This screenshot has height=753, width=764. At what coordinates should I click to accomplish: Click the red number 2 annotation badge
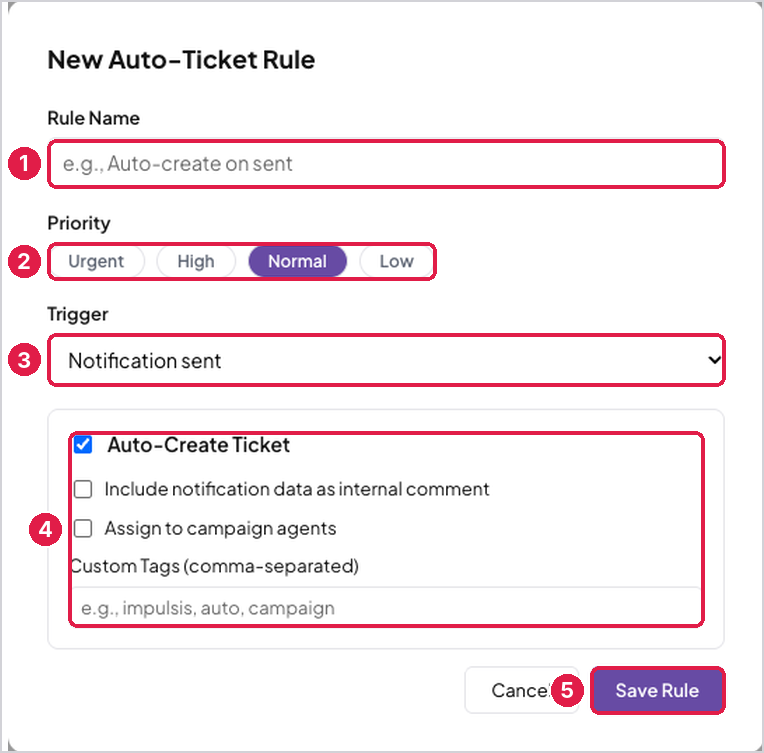pyautogui.click(x=24, y=262)
